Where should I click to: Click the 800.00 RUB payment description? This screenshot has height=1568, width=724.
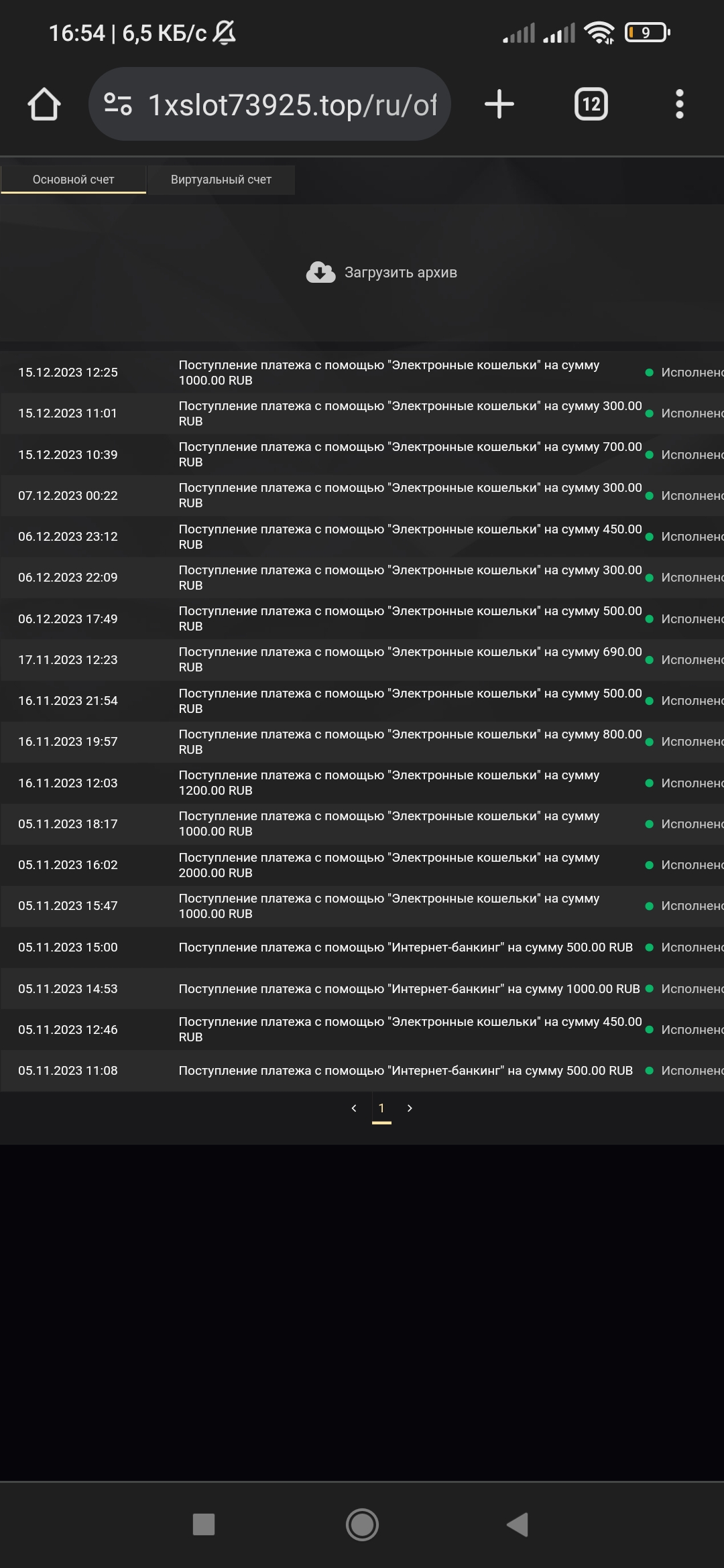[410, 742]
